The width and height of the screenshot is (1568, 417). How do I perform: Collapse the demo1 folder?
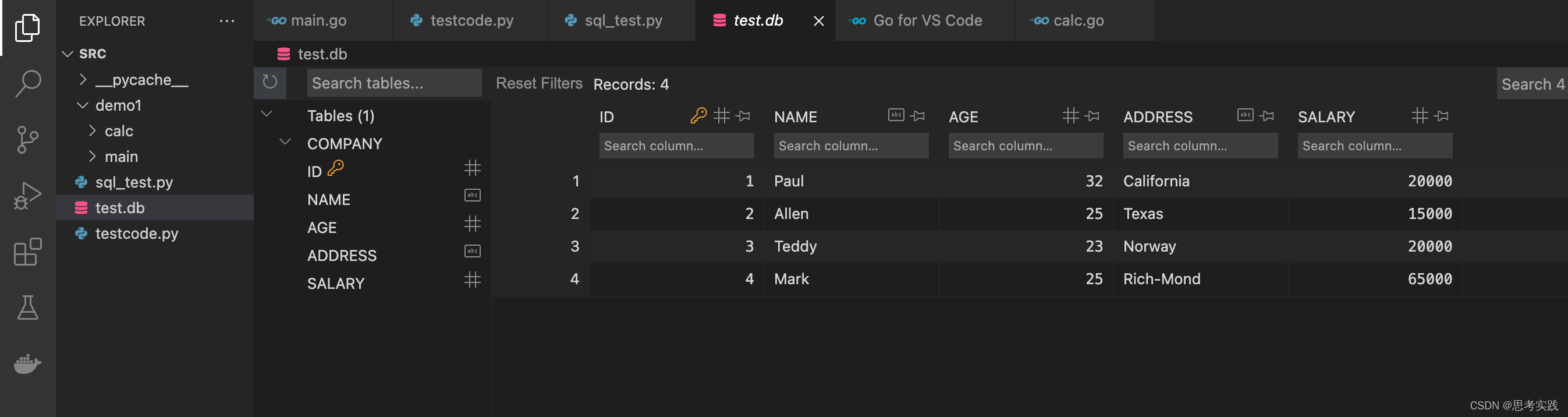click(83, 105)
